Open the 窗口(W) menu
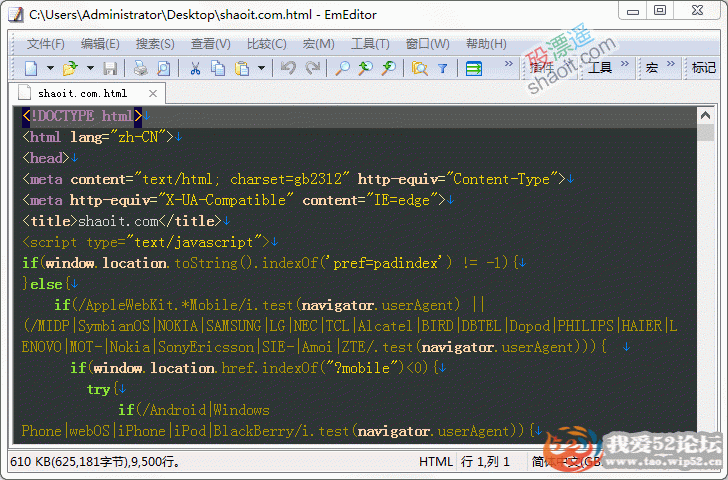Screen dimensions: 728x480 pos(428,44)
